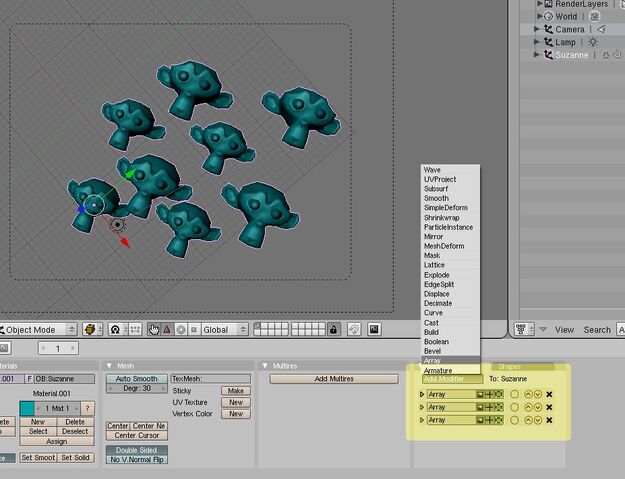Toggle the Auto Smooth button

click(x=137, y=379)
